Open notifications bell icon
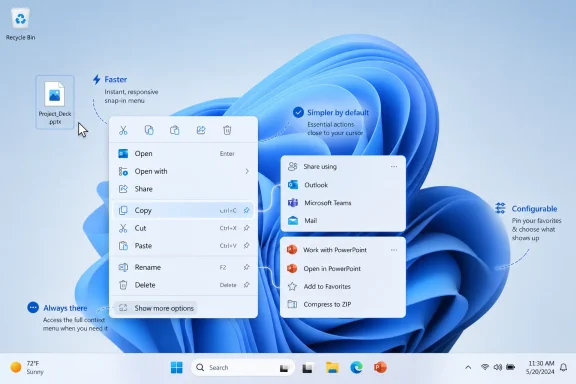 564,367
